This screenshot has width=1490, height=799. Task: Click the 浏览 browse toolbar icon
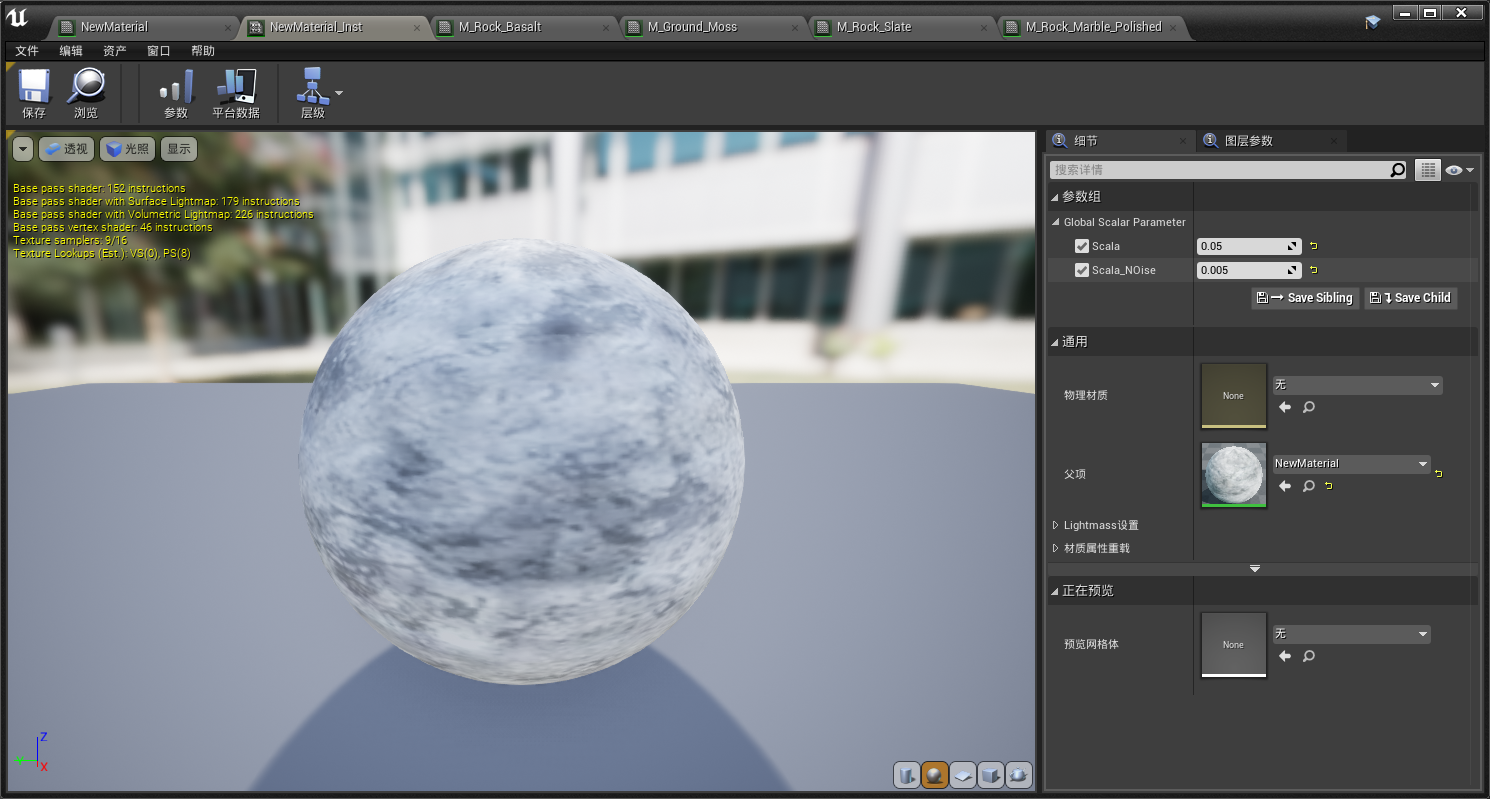coord(86,94)
